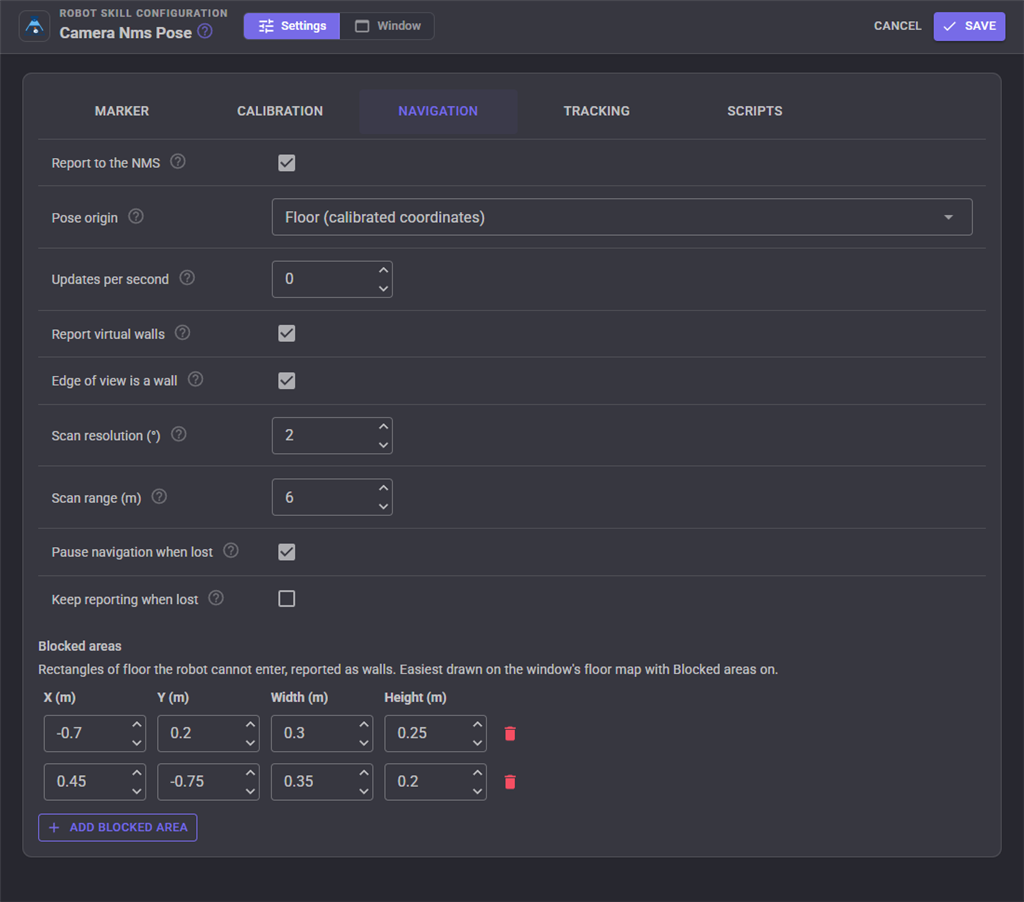Toggle Edge of view is a wall checkbox
The width and height of the screenshot is (1024, 902).
coord(287,381)
